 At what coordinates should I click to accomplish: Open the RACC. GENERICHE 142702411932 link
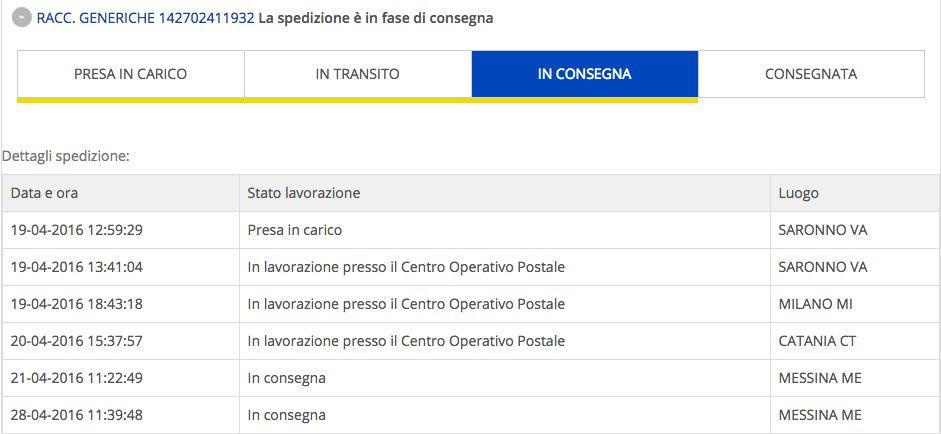point(145,18)
